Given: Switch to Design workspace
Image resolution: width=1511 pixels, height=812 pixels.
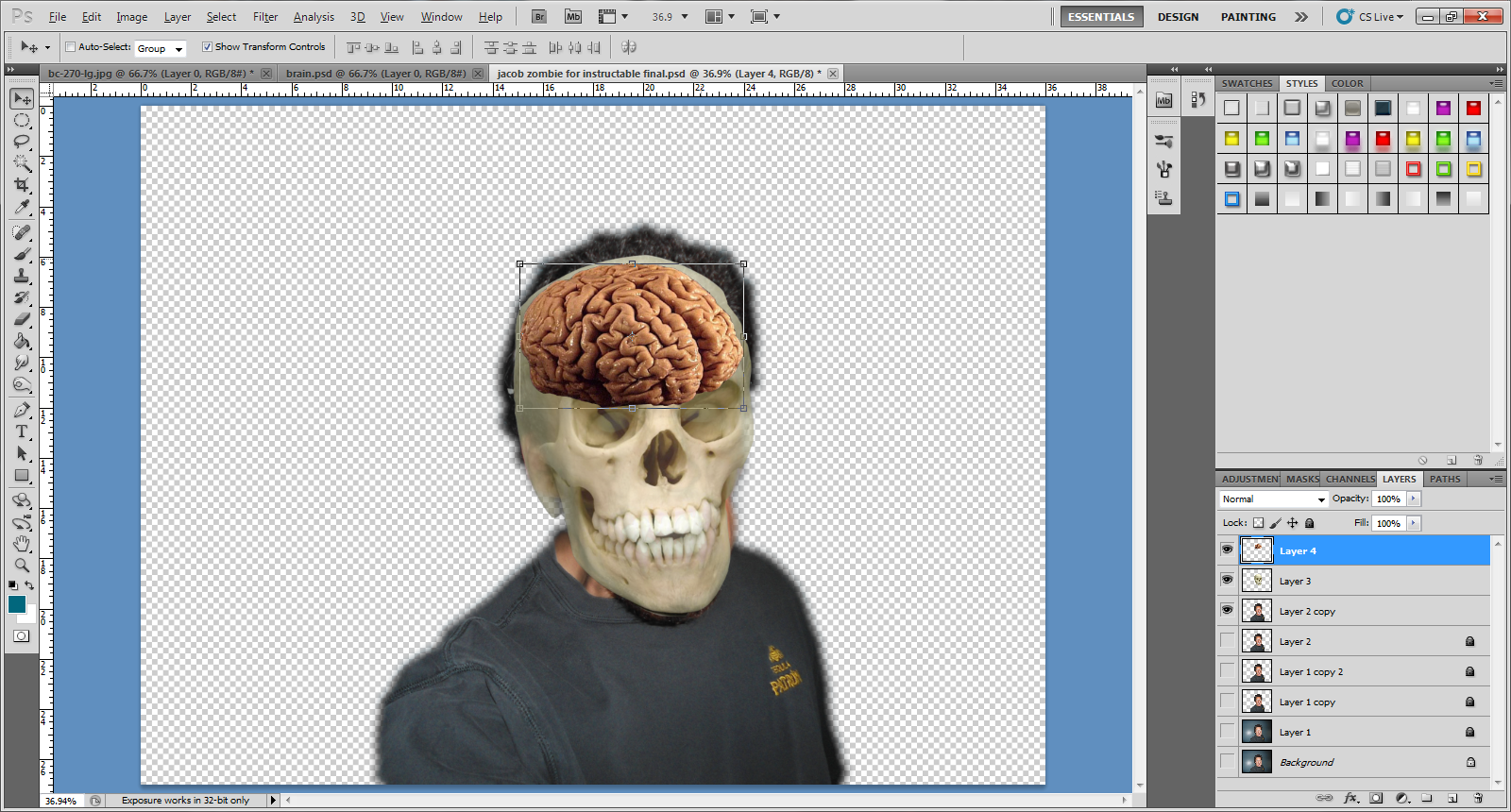Looking at the screenshot, I should click(1178, 17).
